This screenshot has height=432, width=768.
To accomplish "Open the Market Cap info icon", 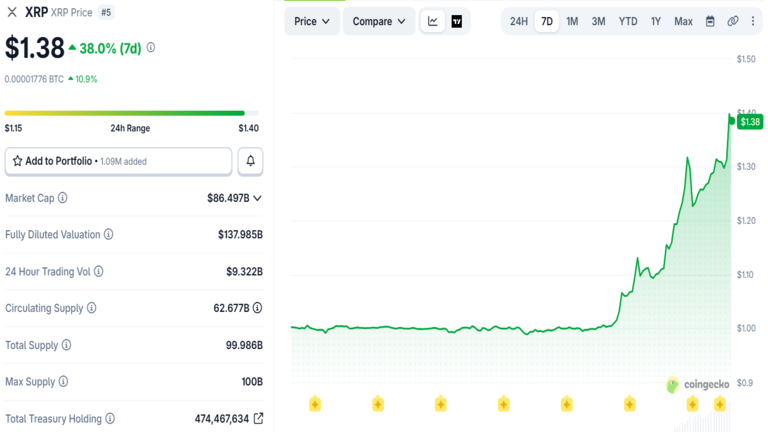I will click(x=62, y=198).
